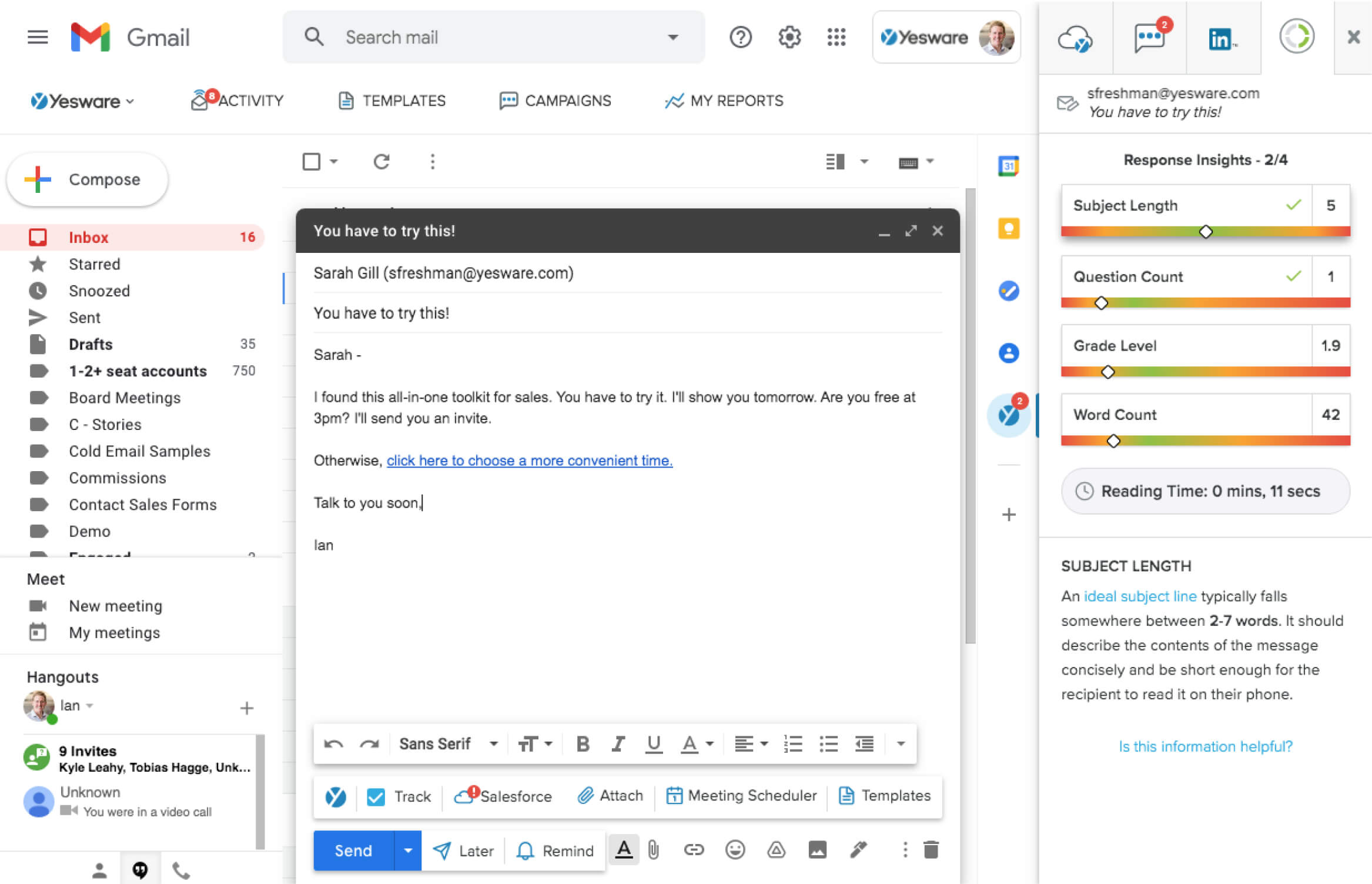Open Google Calendar side panel icon
Image resolution: width=1372 pixels, height=884 pixels.
tap(1009, 166)
